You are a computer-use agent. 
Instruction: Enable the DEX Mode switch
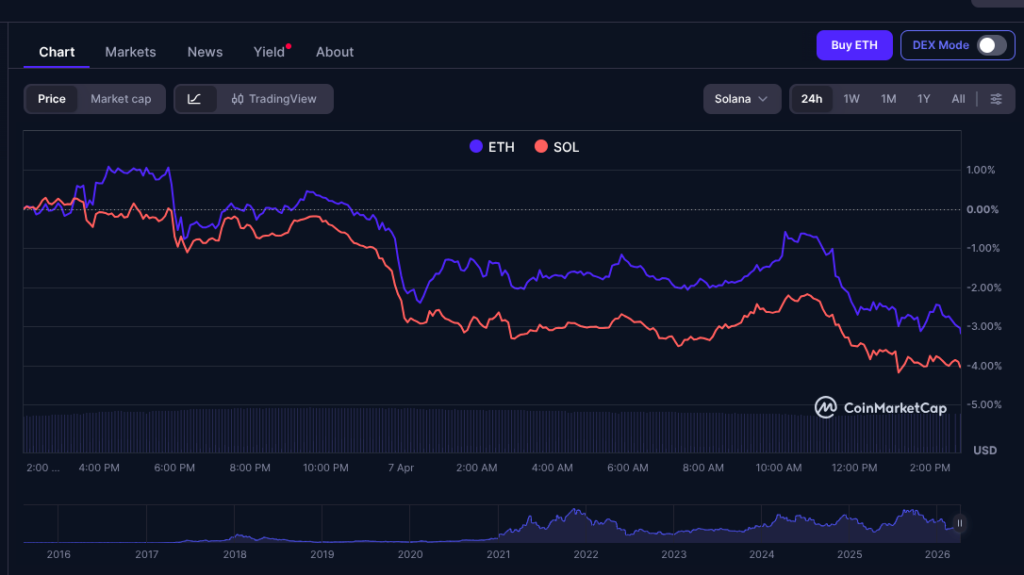coord(990,45)
